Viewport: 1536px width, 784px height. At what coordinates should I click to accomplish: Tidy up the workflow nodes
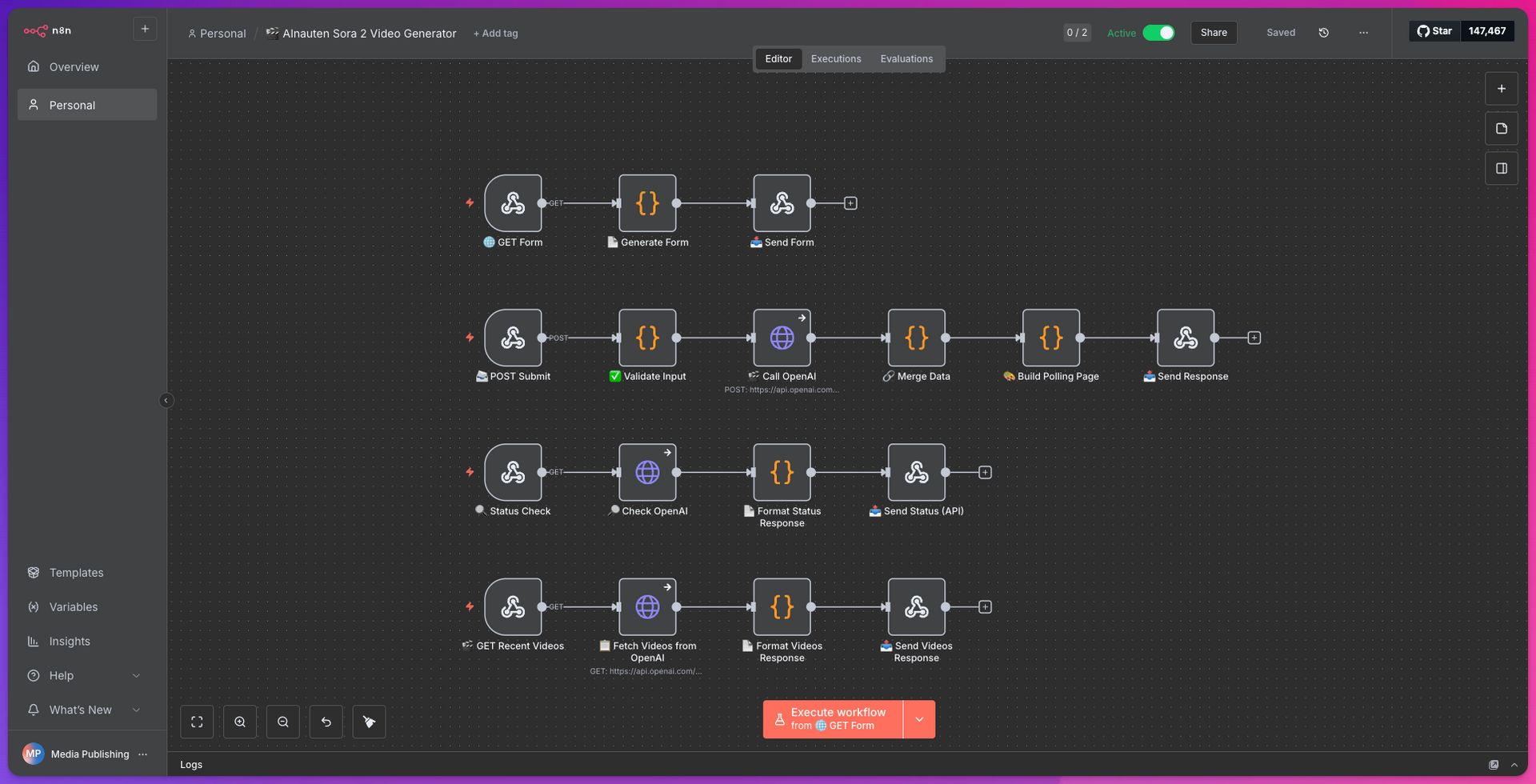(x=370, y=722)
